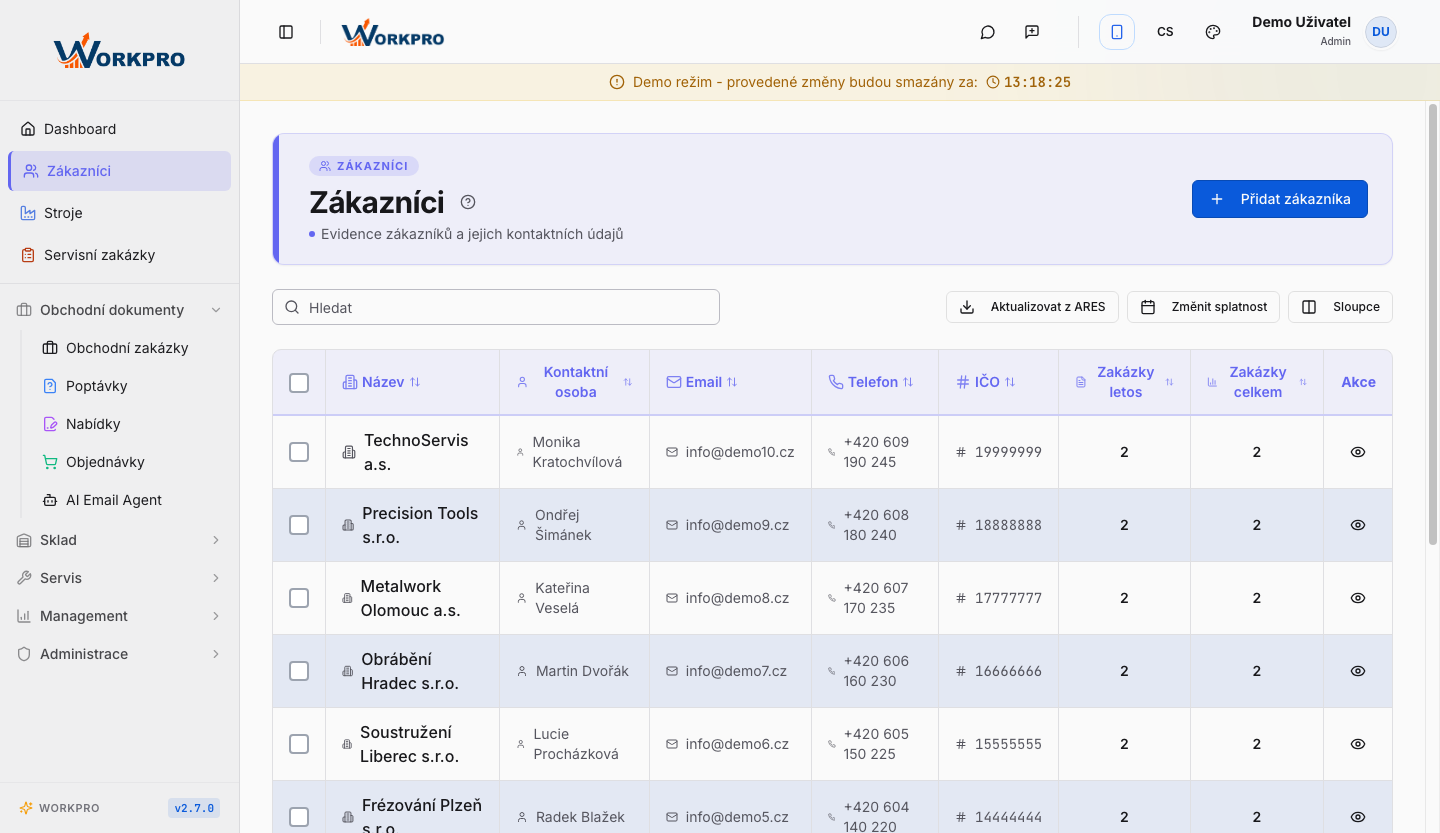Open the feedback message icon
Image resolution: width=1440 pixels, height=833 pixels.
(1032, 32)
